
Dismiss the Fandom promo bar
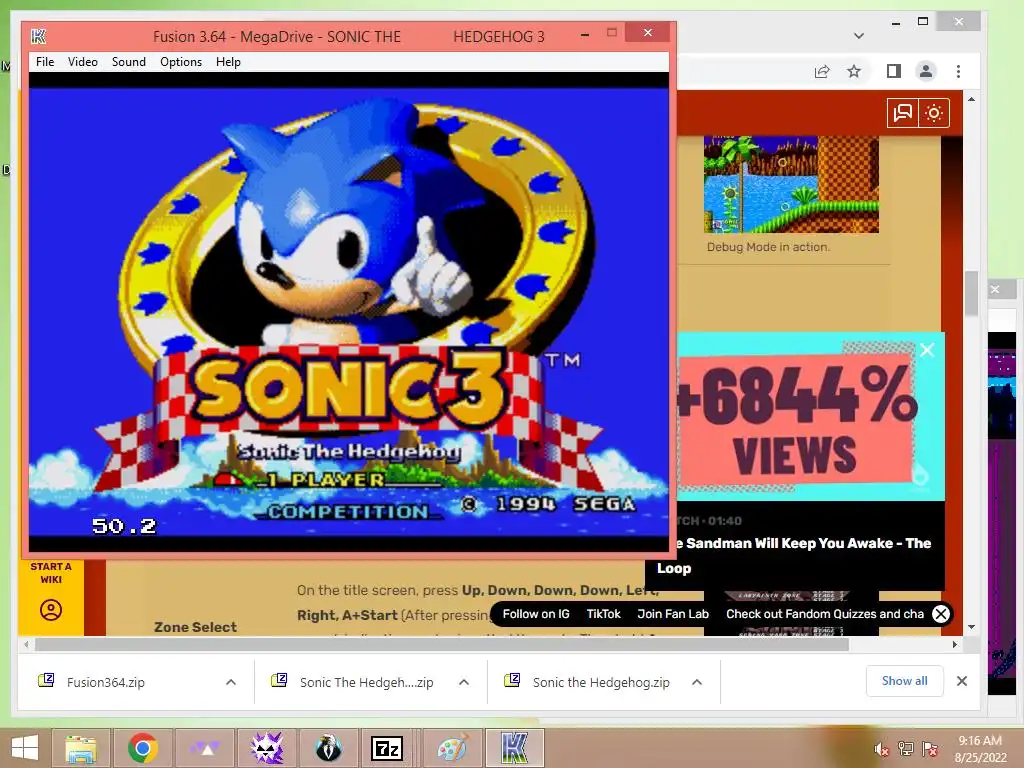(x=940, y=614)
